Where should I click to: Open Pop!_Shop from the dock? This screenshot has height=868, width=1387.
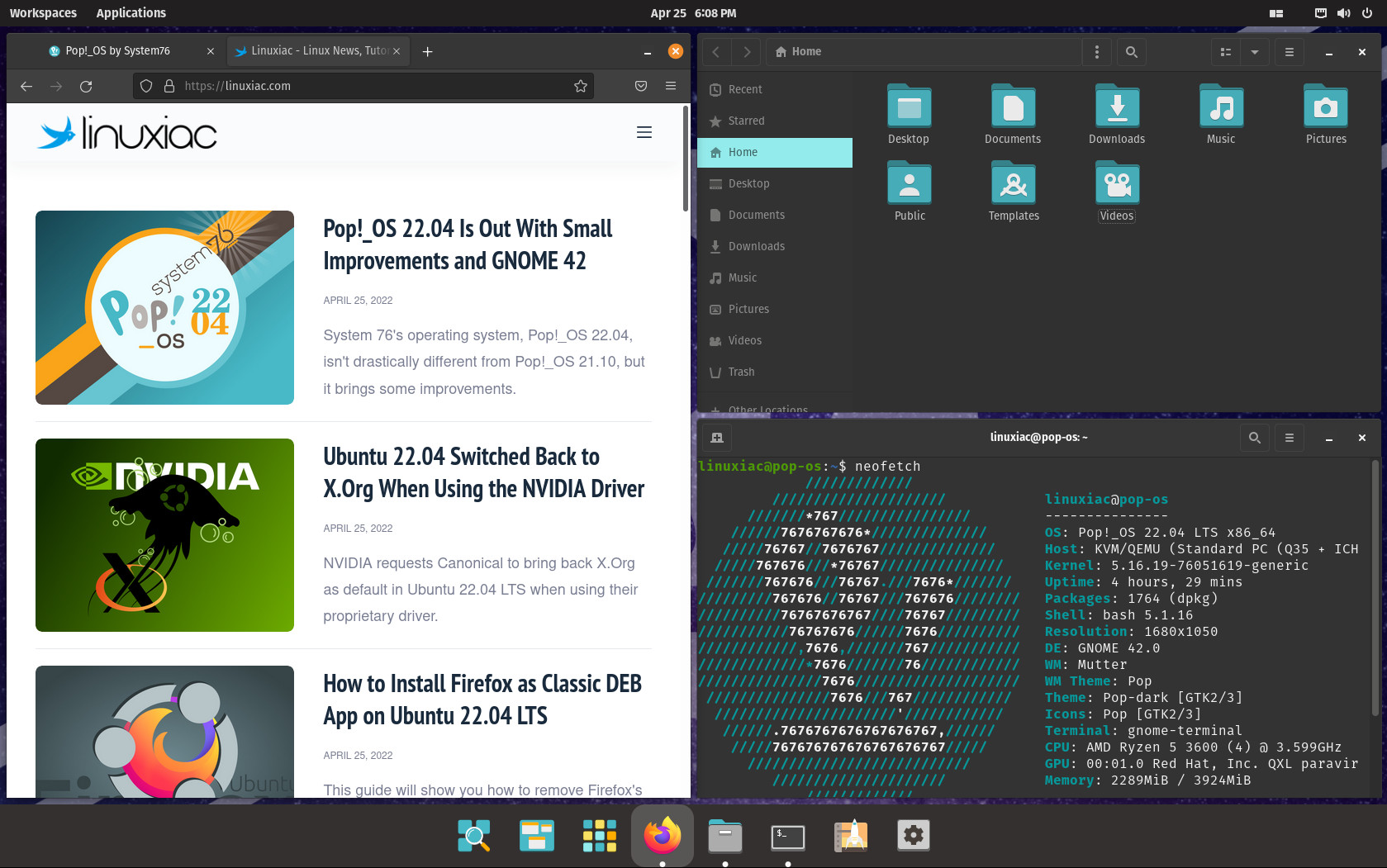click(x=851, y=835)
